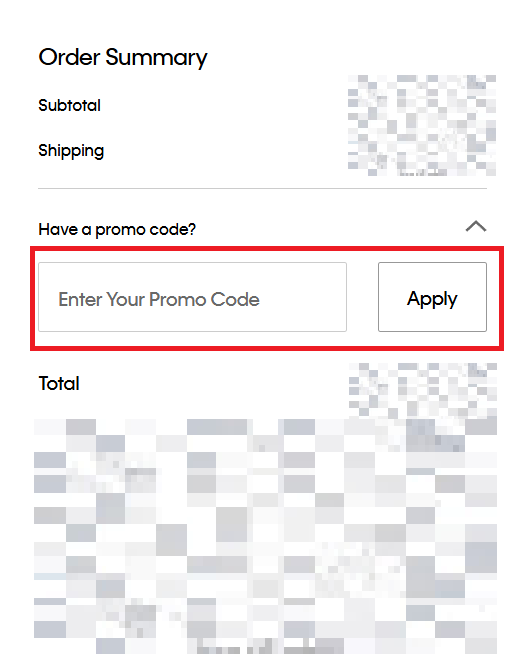Click the divider line under Shipping
Viewport: 519px width, 664px height.
pos(262,188)
